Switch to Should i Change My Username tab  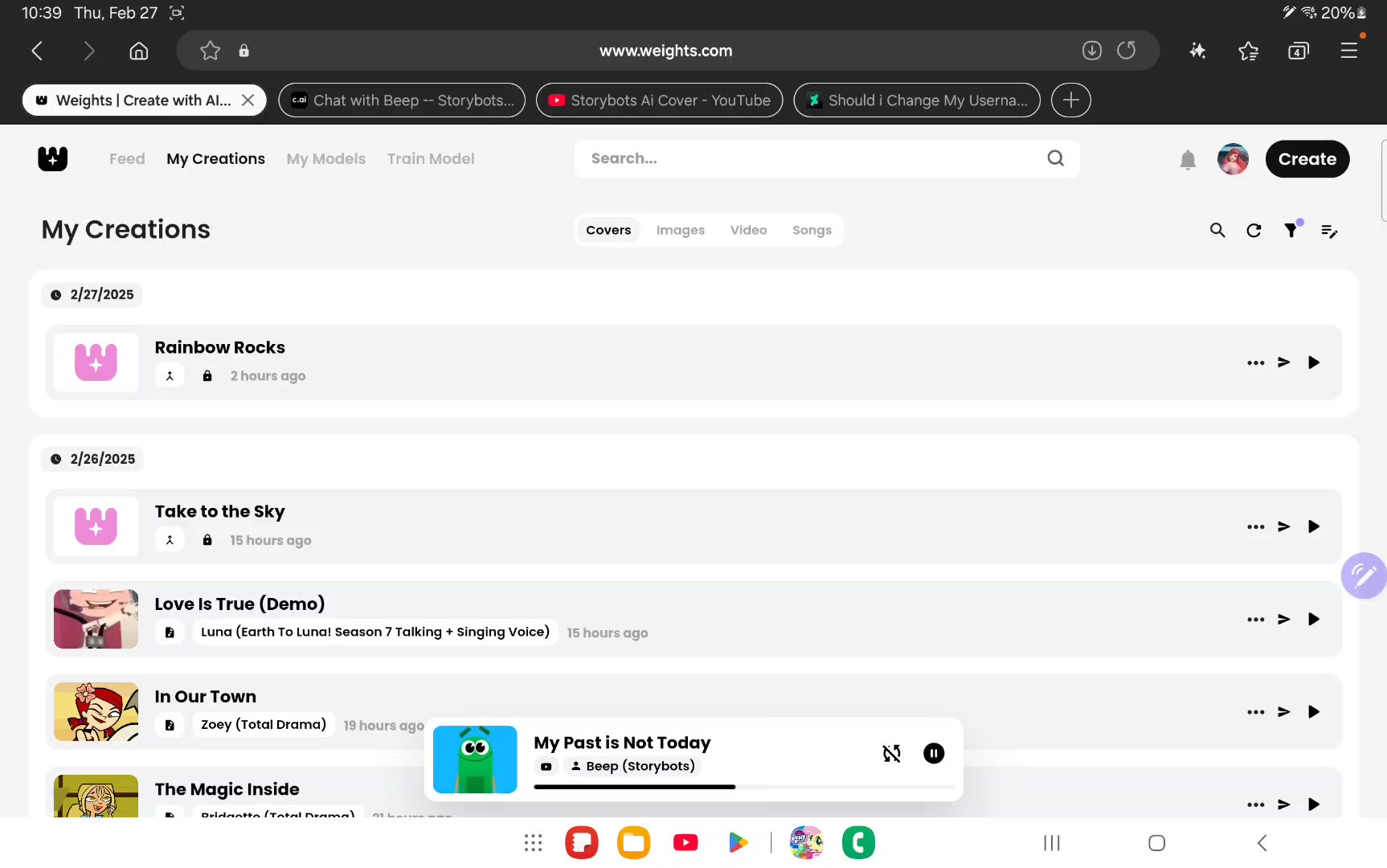[917, 100]
